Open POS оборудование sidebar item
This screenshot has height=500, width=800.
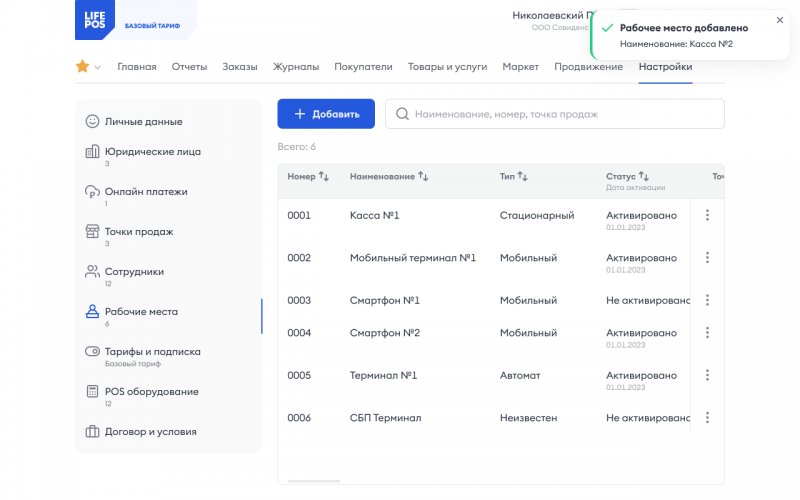(151, 391)
